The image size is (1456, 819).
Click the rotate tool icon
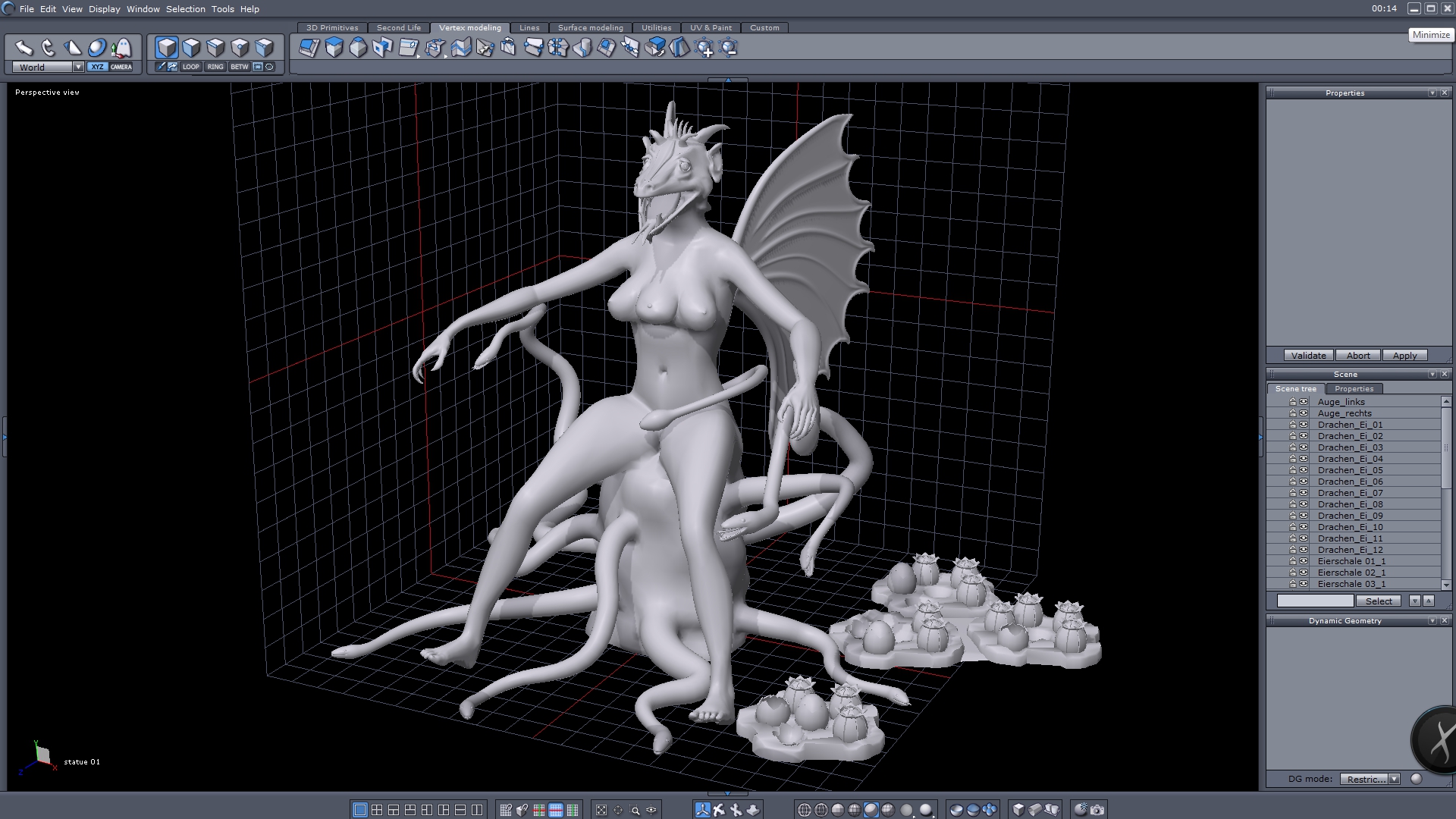point(49,49)
